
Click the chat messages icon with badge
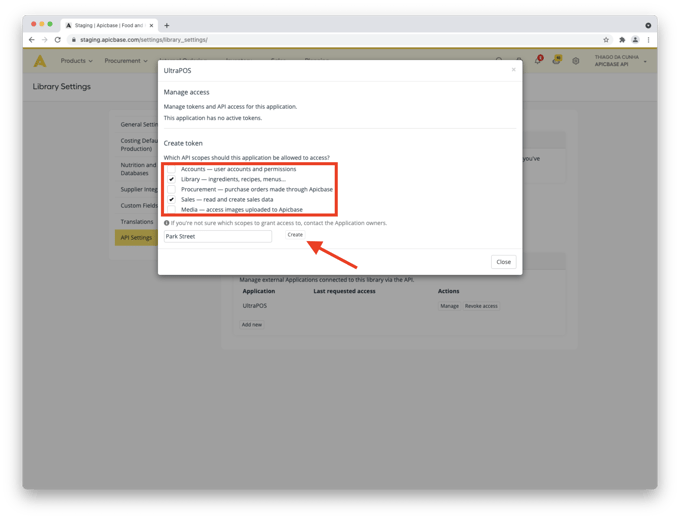(557, 60)
